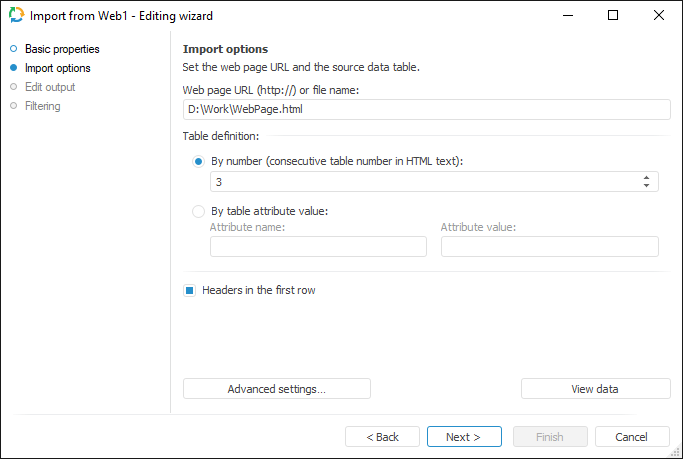This screenshot has height=459, width=683.
Task: Select the Import options wizard step
Action: coord(57,68)
